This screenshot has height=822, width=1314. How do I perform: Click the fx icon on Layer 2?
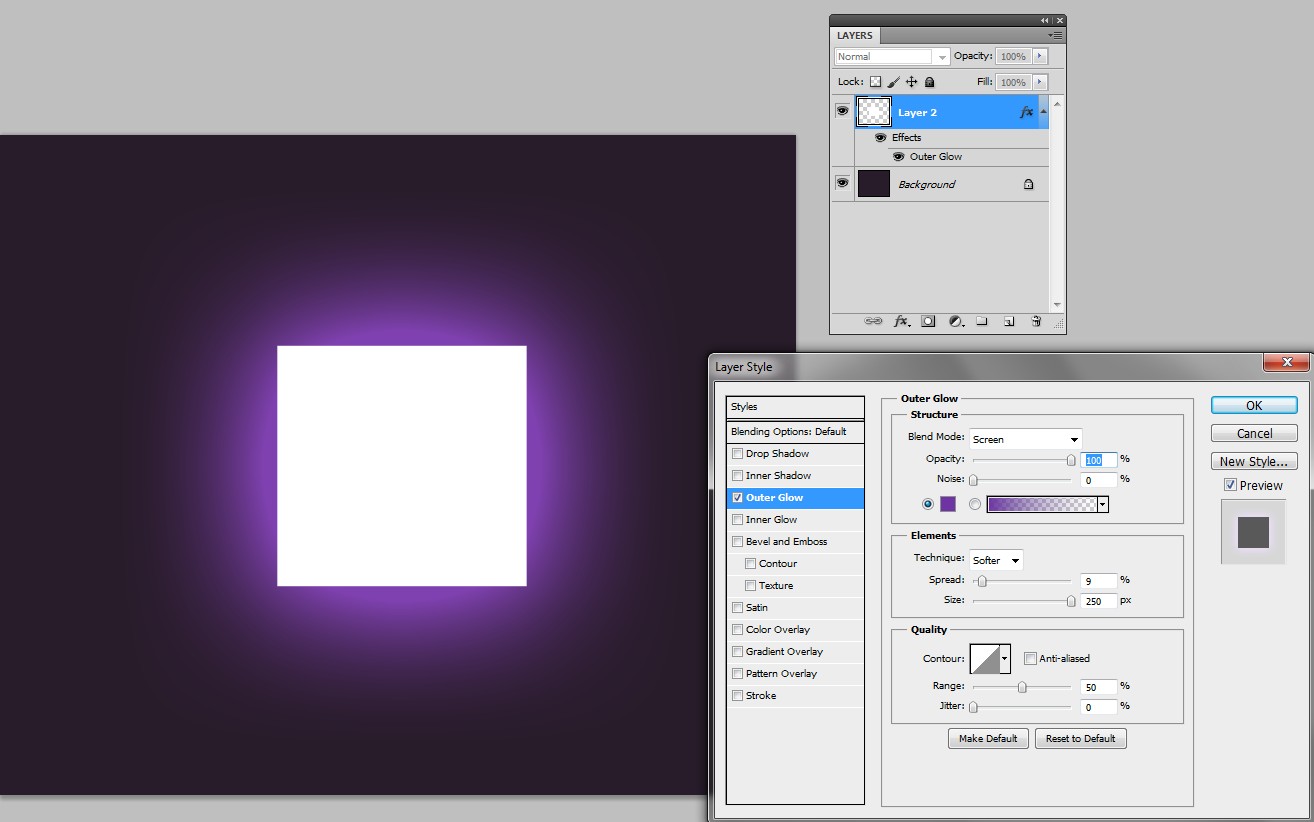tap(1026, 113)
